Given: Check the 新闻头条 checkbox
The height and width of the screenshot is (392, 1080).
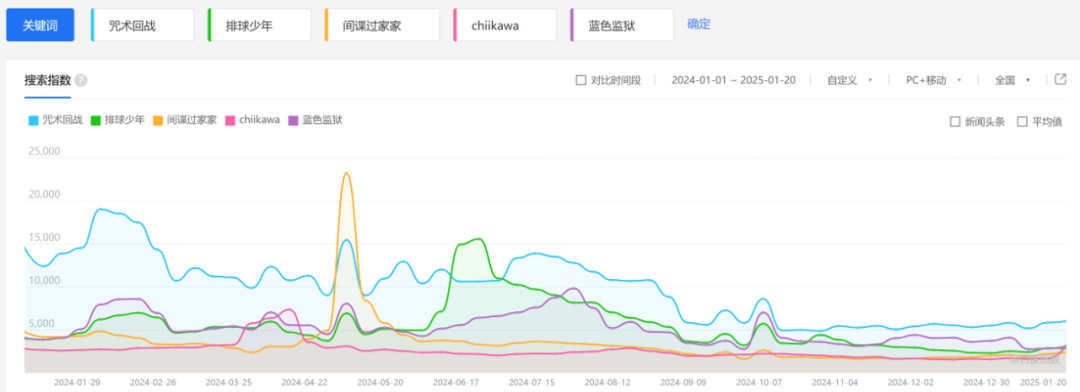Looking at the screenshot, I should click(x=955, y=122).
